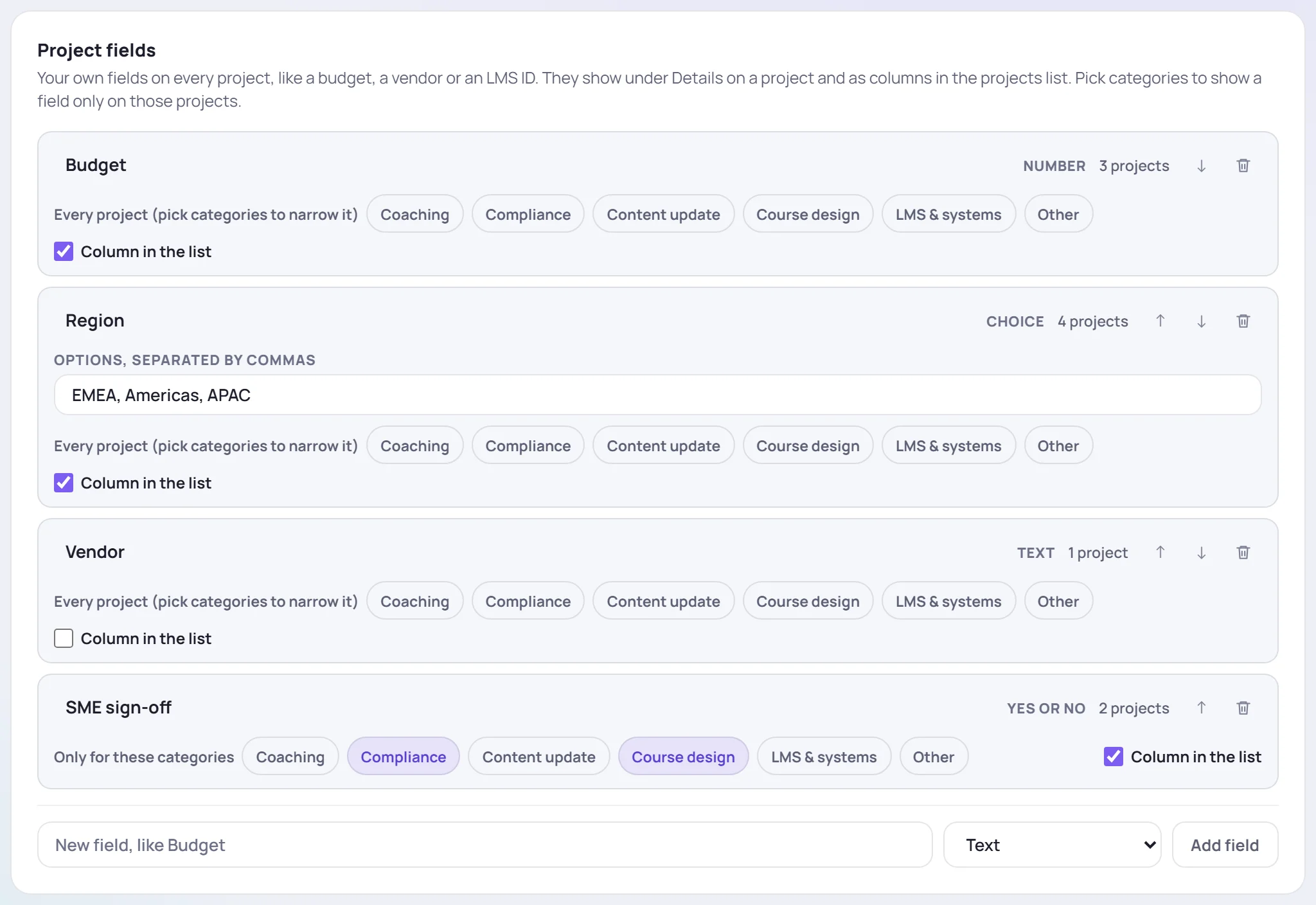Delete the Budget field
Screen dimensions: 1316x905
point(1243,166)
